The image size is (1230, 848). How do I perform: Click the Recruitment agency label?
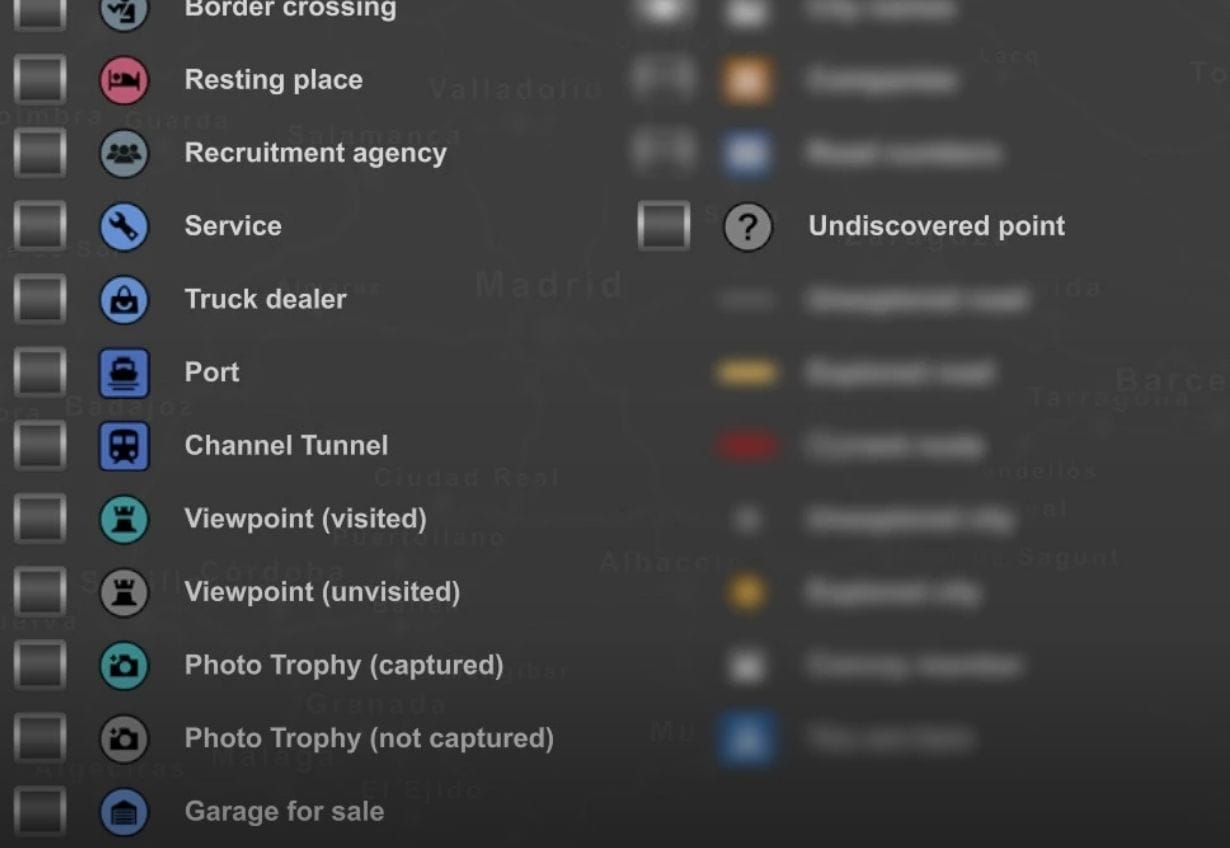point(315,153)
